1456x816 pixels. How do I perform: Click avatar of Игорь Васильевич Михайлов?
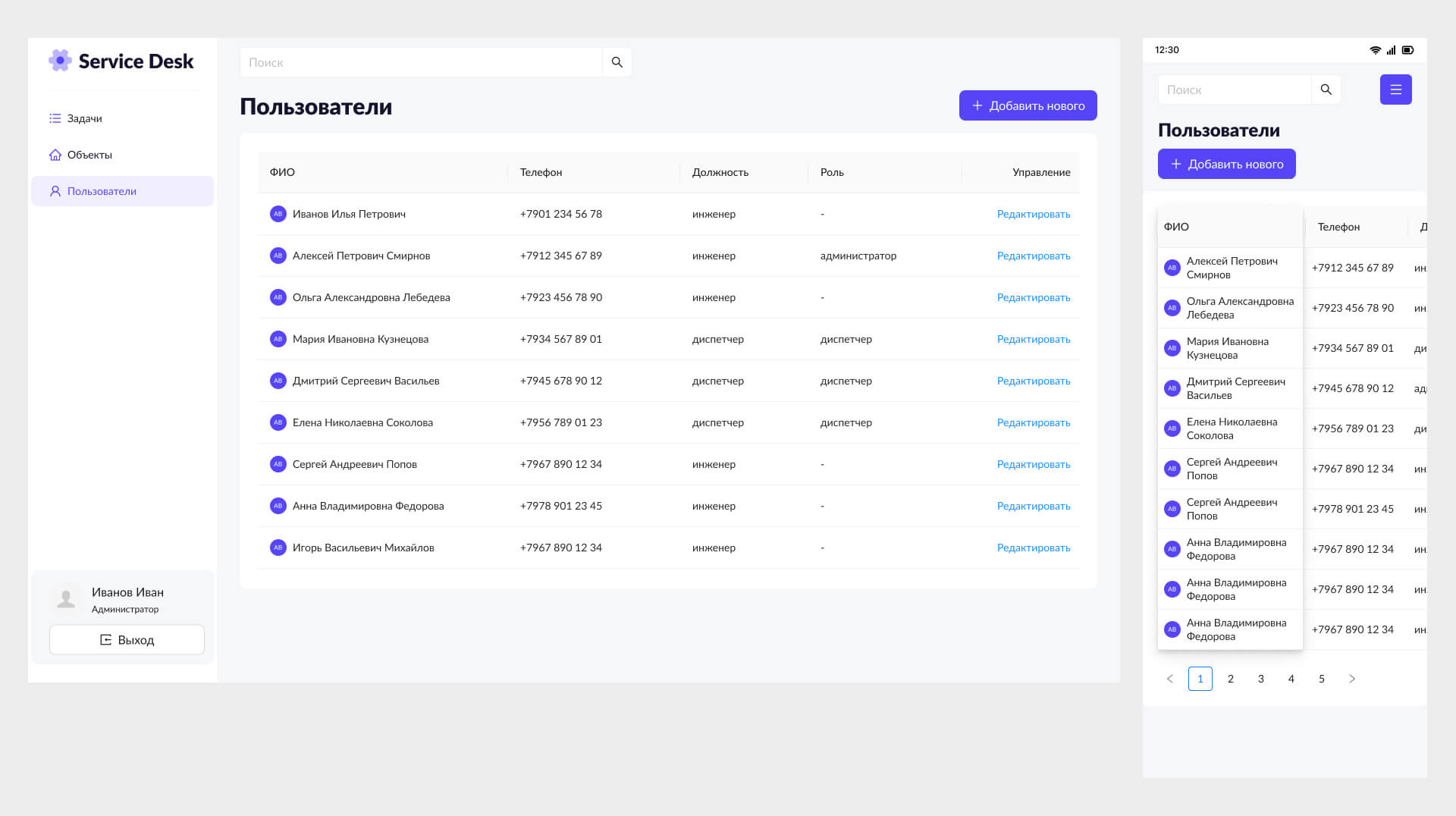point(278,548)
